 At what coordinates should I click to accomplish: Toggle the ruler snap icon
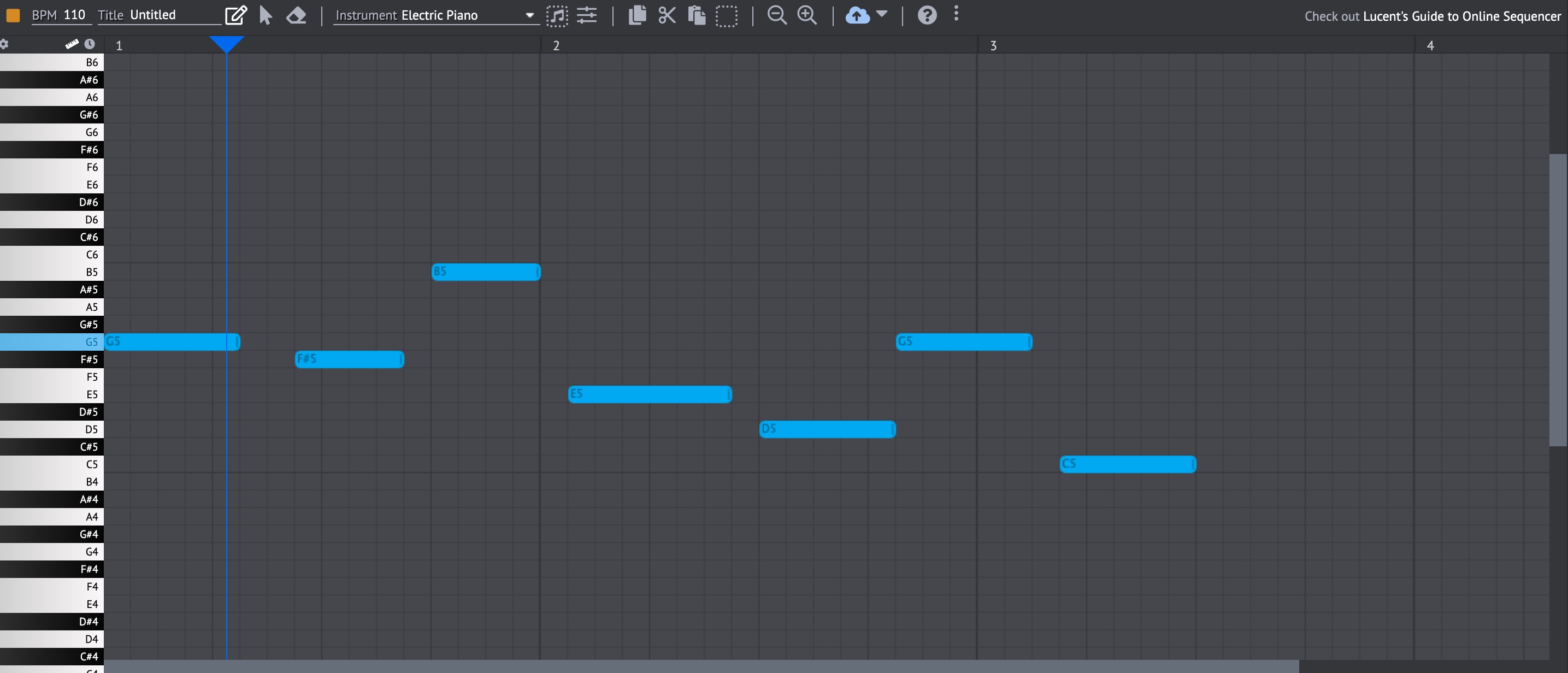(72, 44)
